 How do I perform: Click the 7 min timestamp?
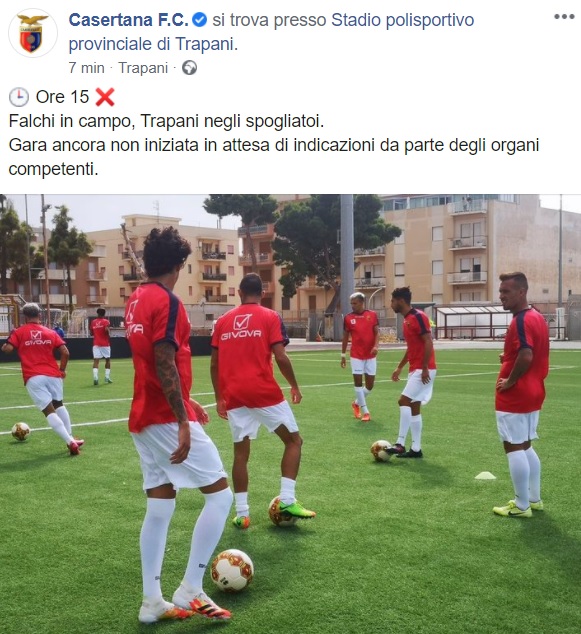pyautogui.click(x=87, y=68)
